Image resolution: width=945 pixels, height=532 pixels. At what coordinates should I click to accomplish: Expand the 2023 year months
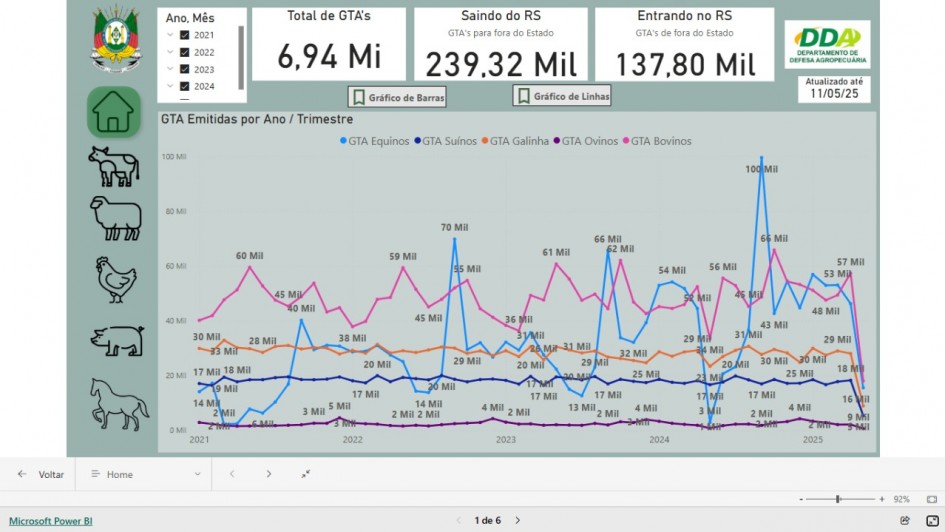(x=171, y=69)
